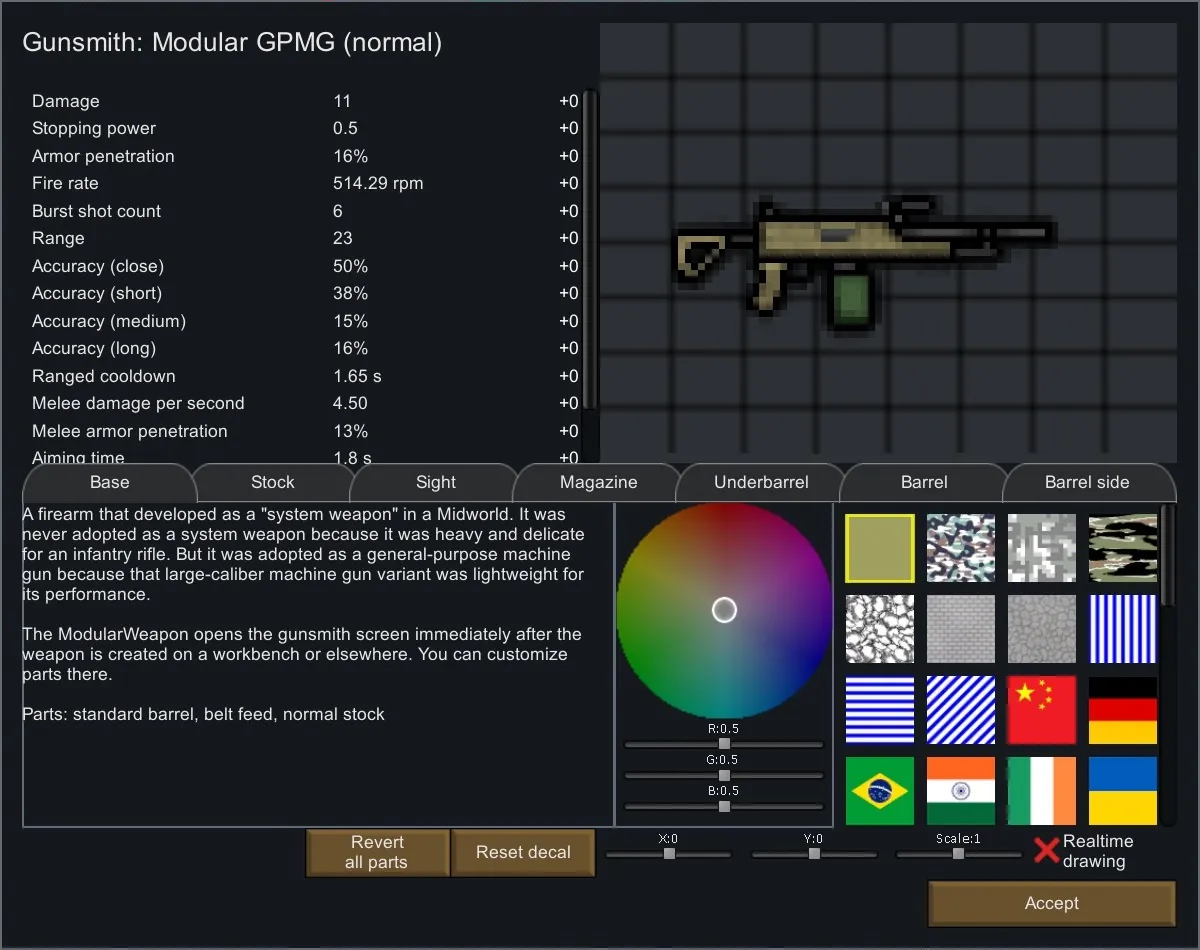The height and width of the screenshot is (950, 1200).
Task: Pick the Ireland flag decal
Action: [1041, 791]
